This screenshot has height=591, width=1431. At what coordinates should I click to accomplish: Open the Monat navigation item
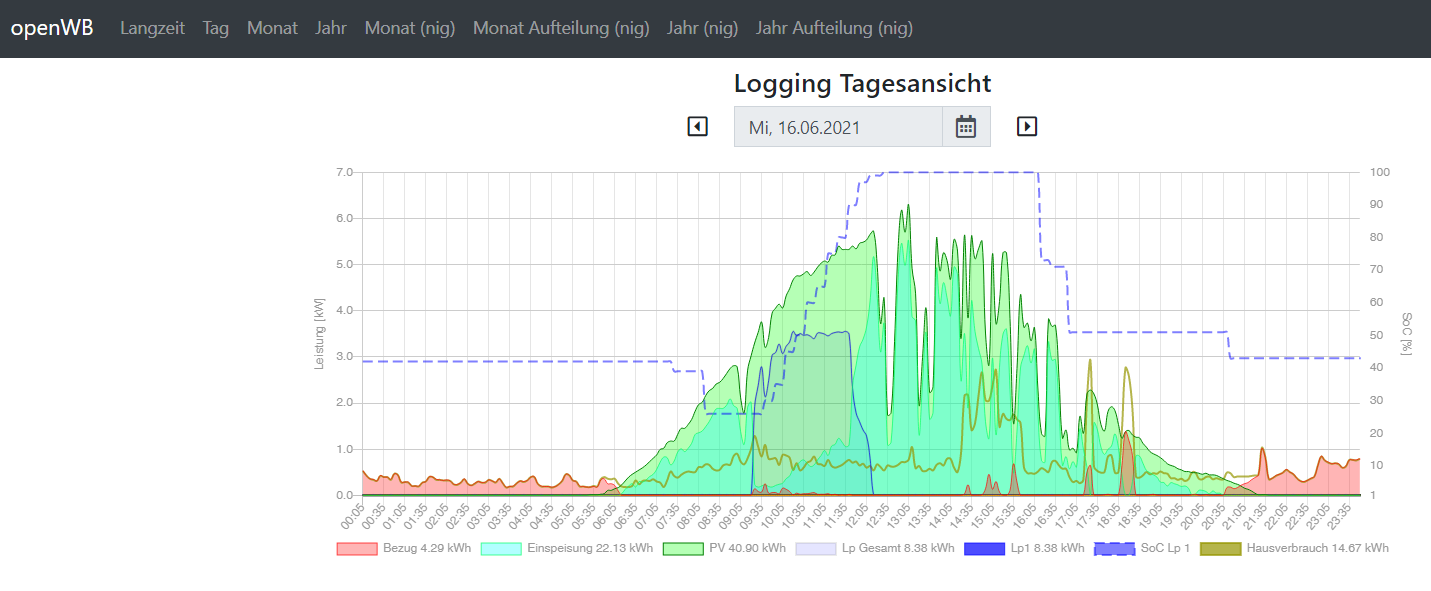click(x=272, y=28)
